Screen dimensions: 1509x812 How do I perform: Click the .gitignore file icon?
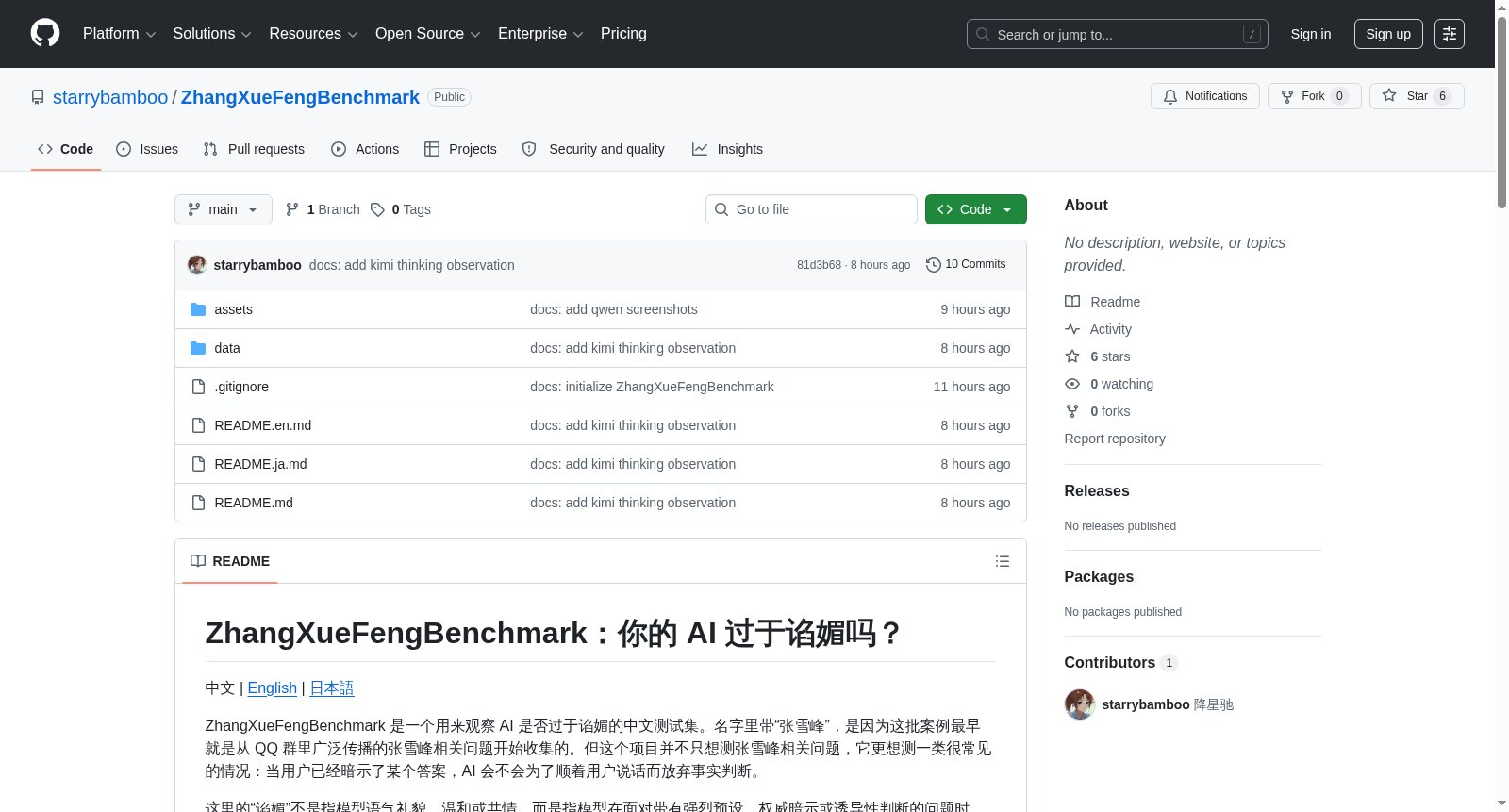pyautogui.click(x=198, y=387)
